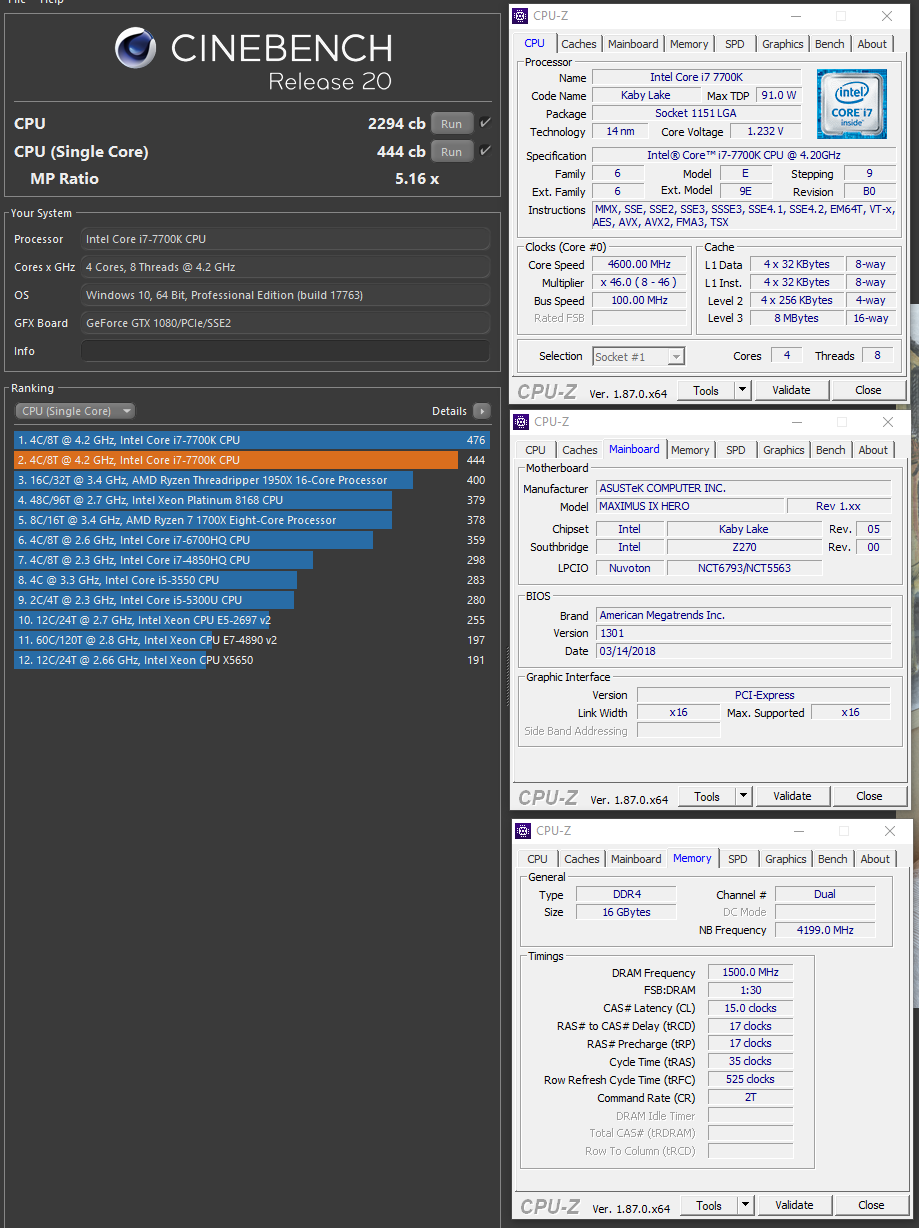Click Validate in the Memory CPU-Z window

coord(794,1205)
